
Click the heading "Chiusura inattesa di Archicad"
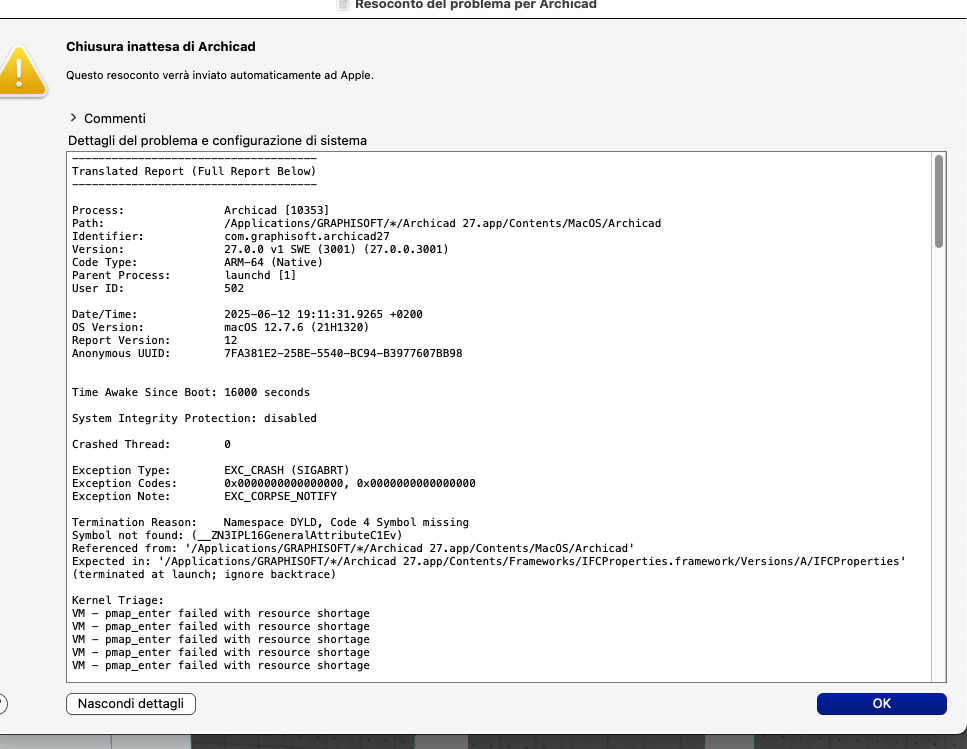[x=160, y=46]
